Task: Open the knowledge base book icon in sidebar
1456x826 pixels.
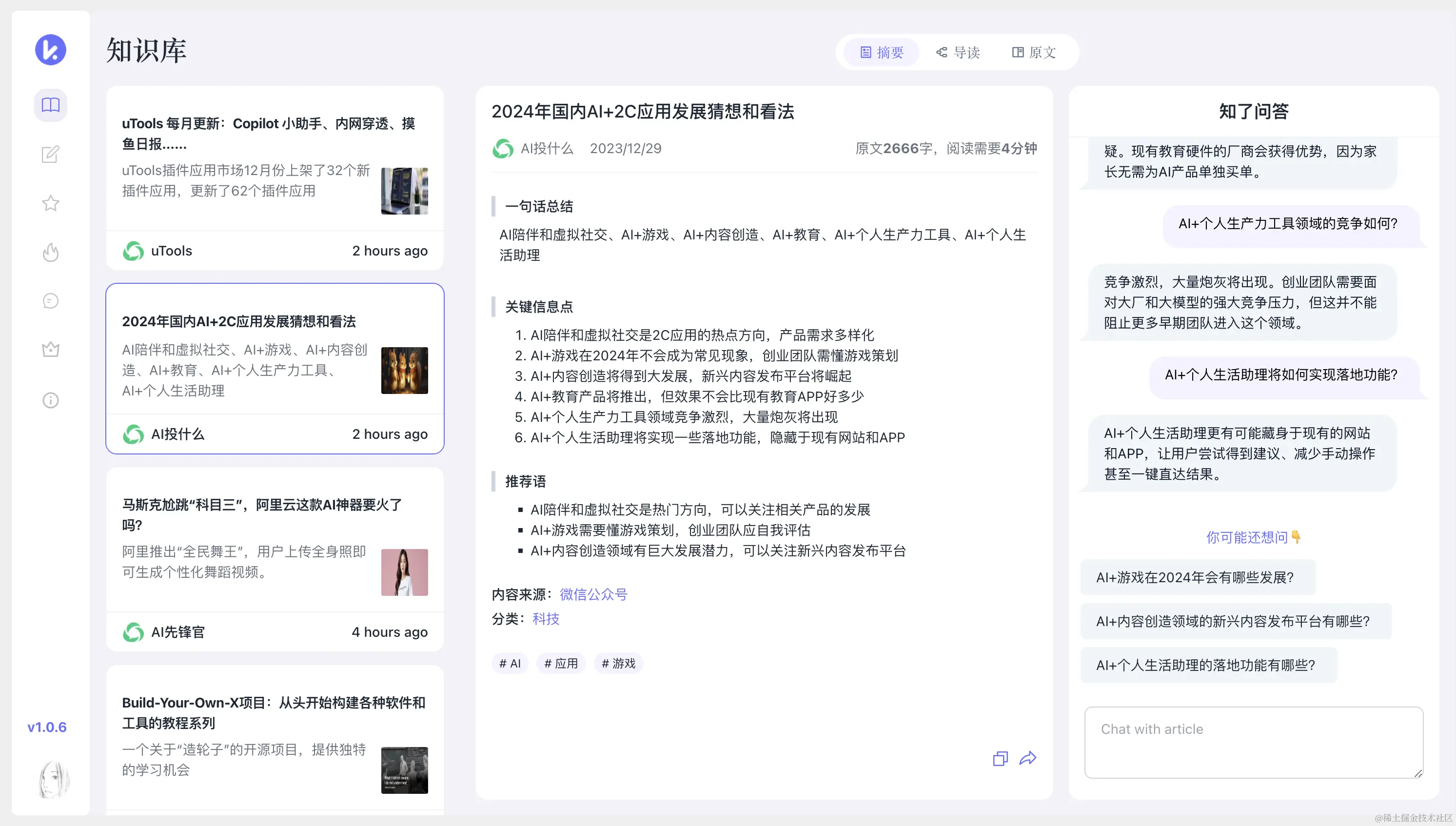Action: (51, 105)
